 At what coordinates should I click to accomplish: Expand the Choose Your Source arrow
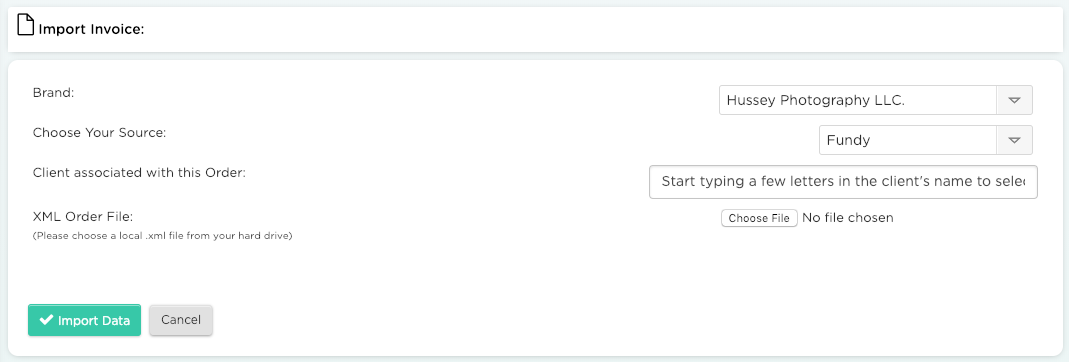point(1014,140)
